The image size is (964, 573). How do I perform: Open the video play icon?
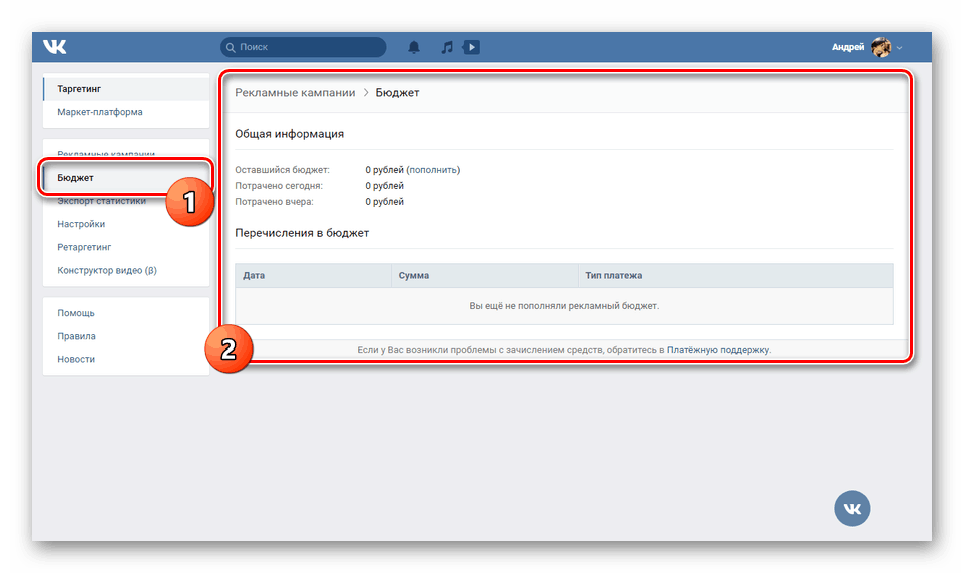[x=472, y=47]
